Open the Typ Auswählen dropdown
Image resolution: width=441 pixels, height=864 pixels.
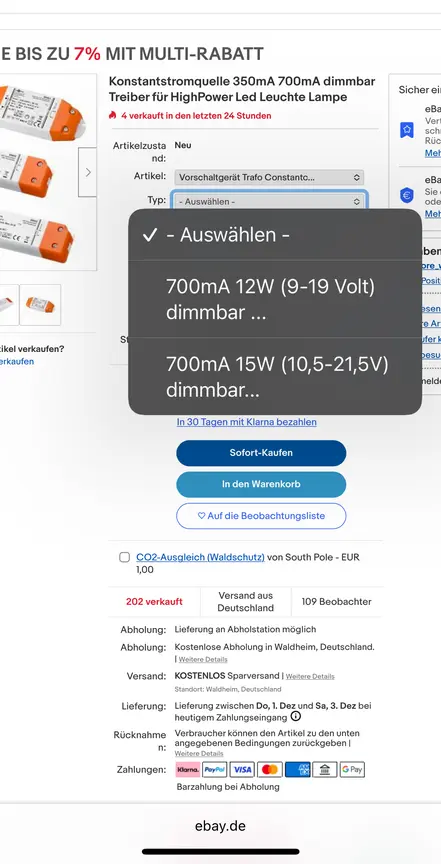(269, 201)
